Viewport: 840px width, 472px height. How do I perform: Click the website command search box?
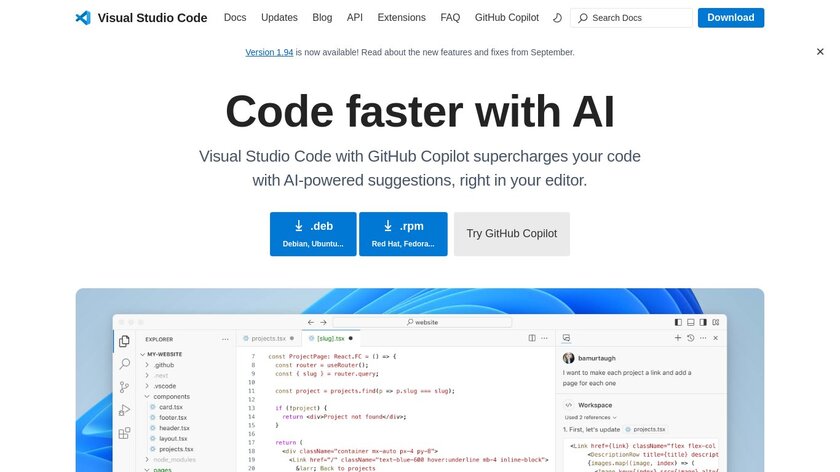click(x=422, y=322)
